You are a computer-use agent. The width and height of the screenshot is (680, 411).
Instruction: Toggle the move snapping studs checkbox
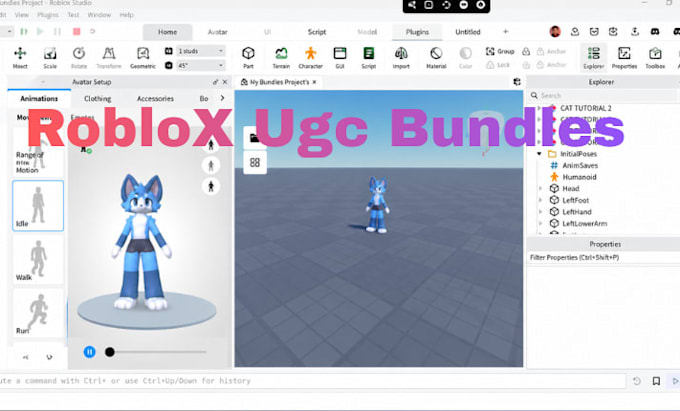point(168,51)
